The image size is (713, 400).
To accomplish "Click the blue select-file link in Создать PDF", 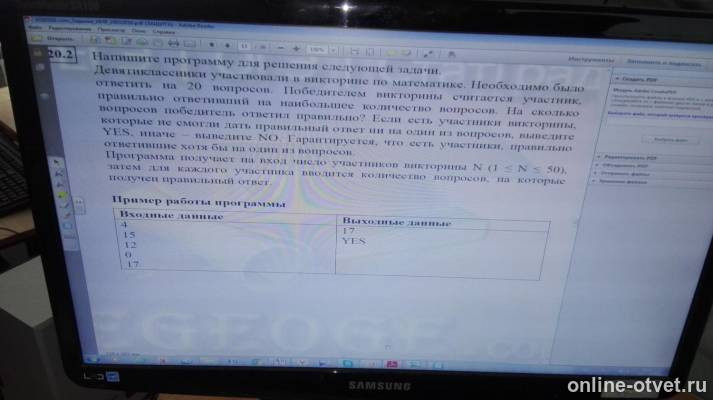I will point(659,115).
